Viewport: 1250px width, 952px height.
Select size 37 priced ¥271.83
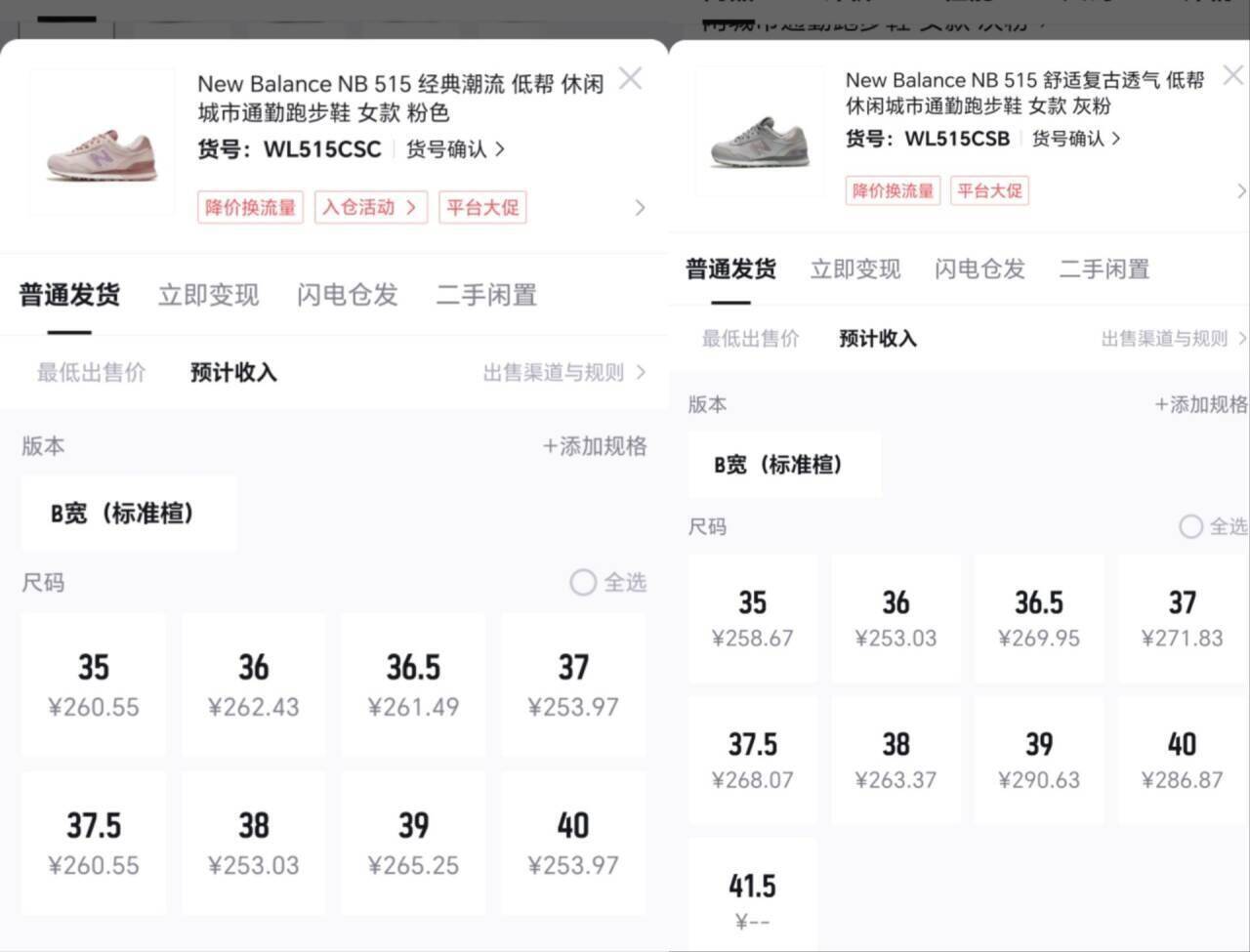[x=1183, y=619]
